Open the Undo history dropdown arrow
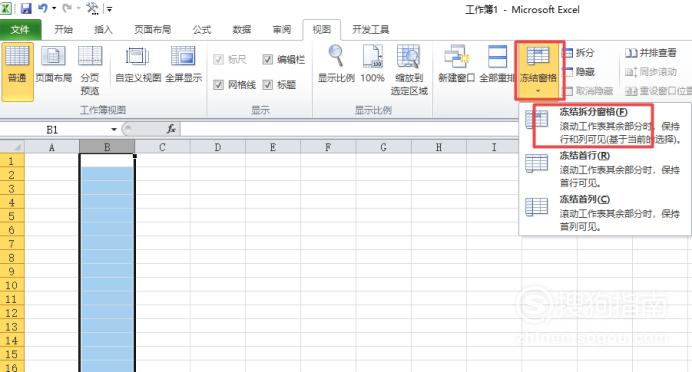 click(x=54, y=8)
